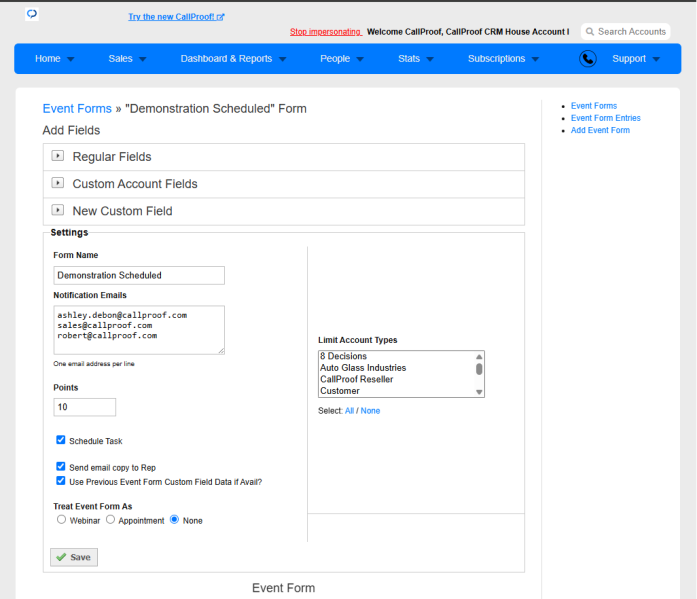Open the Home dropdown arrow
The height and width of the screenshot is (599, 697).
(x=71, y=59)
